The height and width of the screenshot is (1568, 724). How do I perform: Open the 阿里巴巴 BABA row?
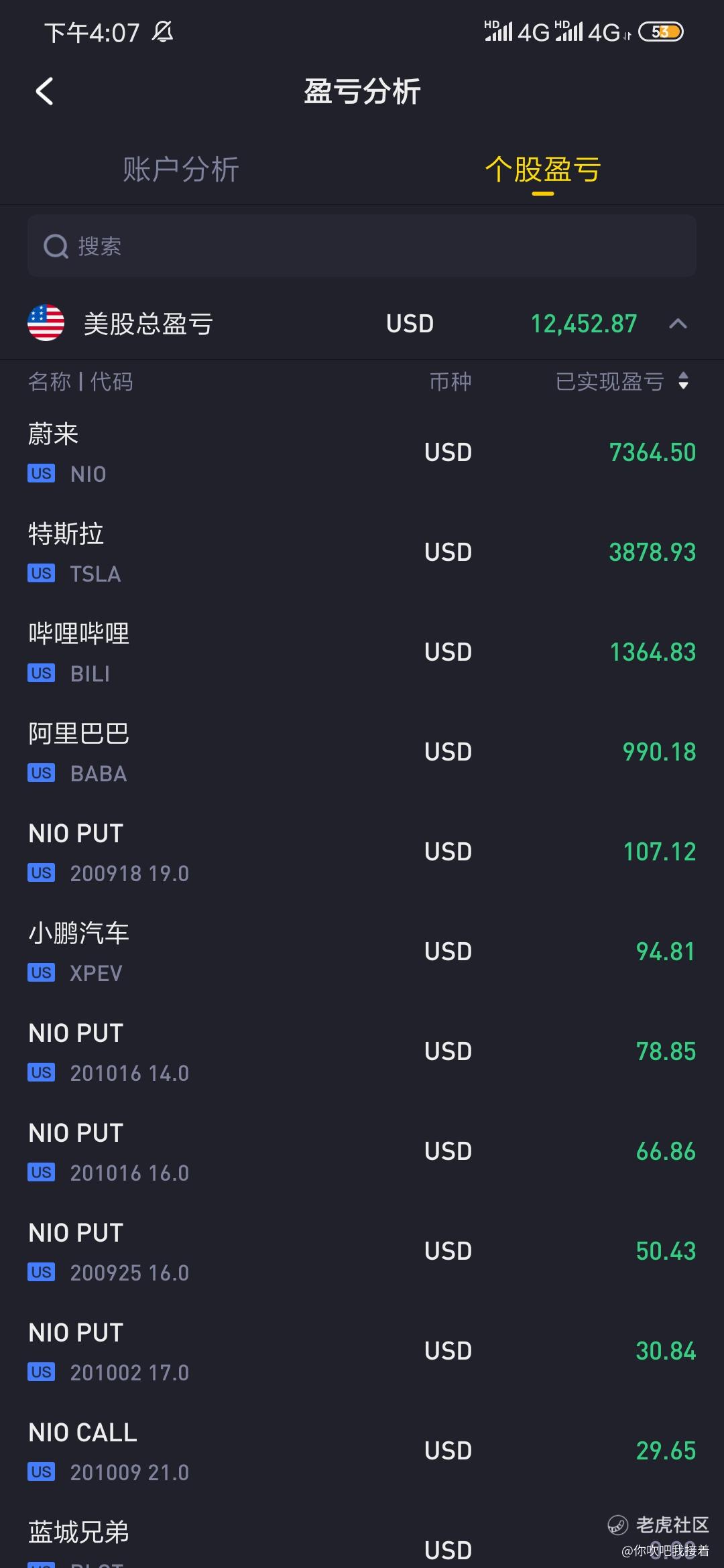coord(362,753)
